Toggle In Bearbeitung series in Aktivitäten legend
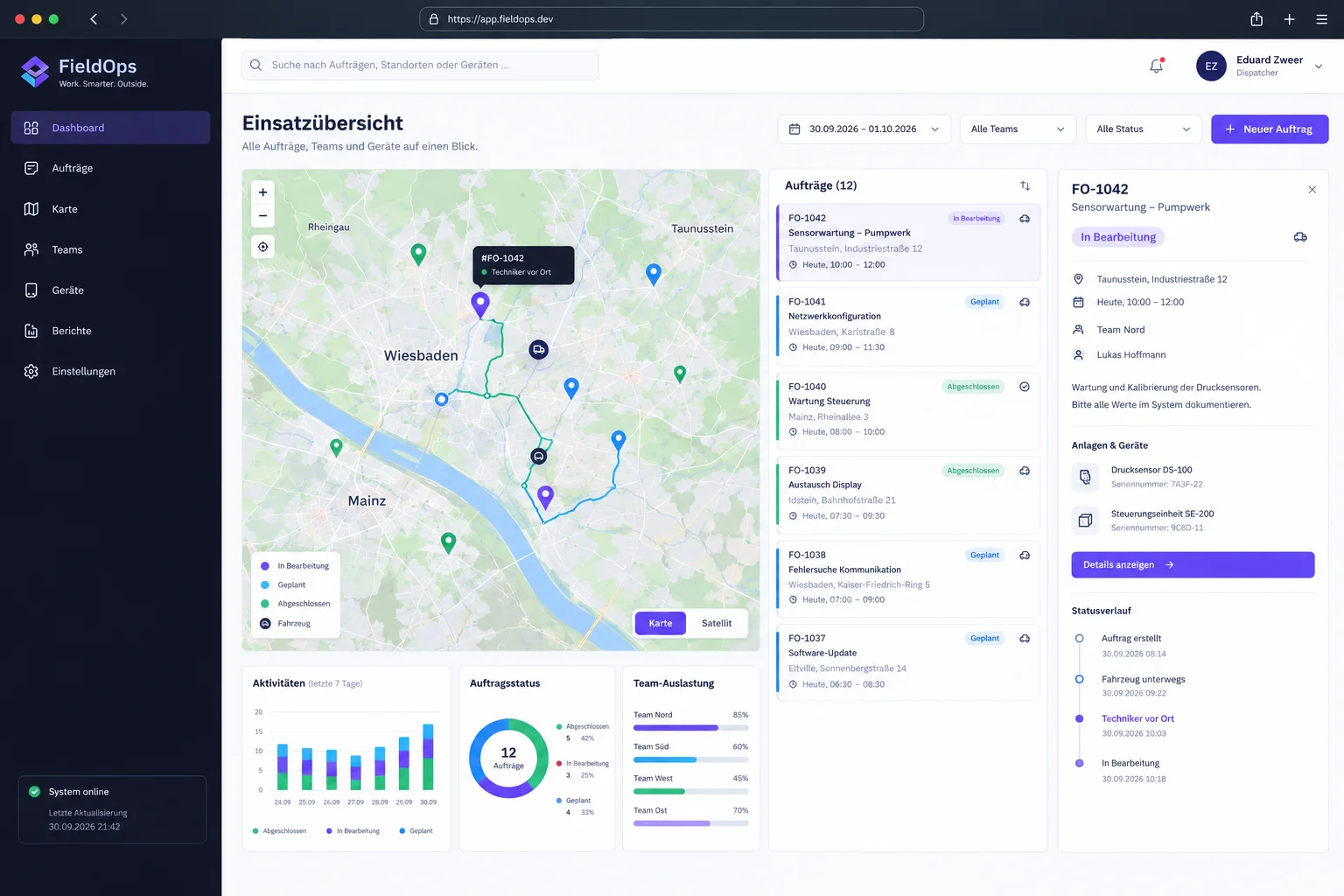The width and height of the screenshot is (1344, 896). click(353, 831)
